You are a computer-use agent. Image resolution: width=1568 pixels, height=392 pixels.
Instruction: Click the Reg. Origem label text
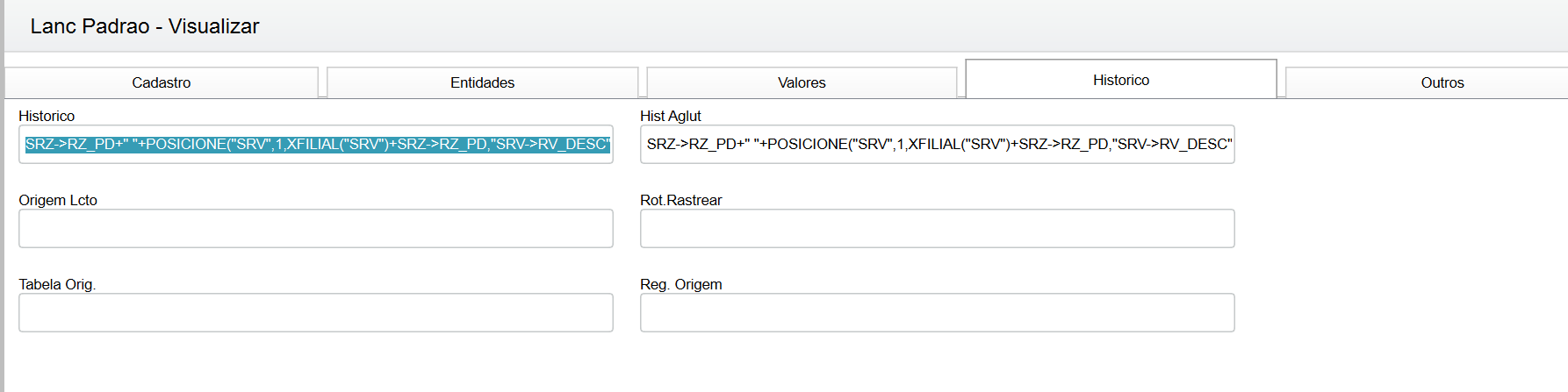point(680,284)
